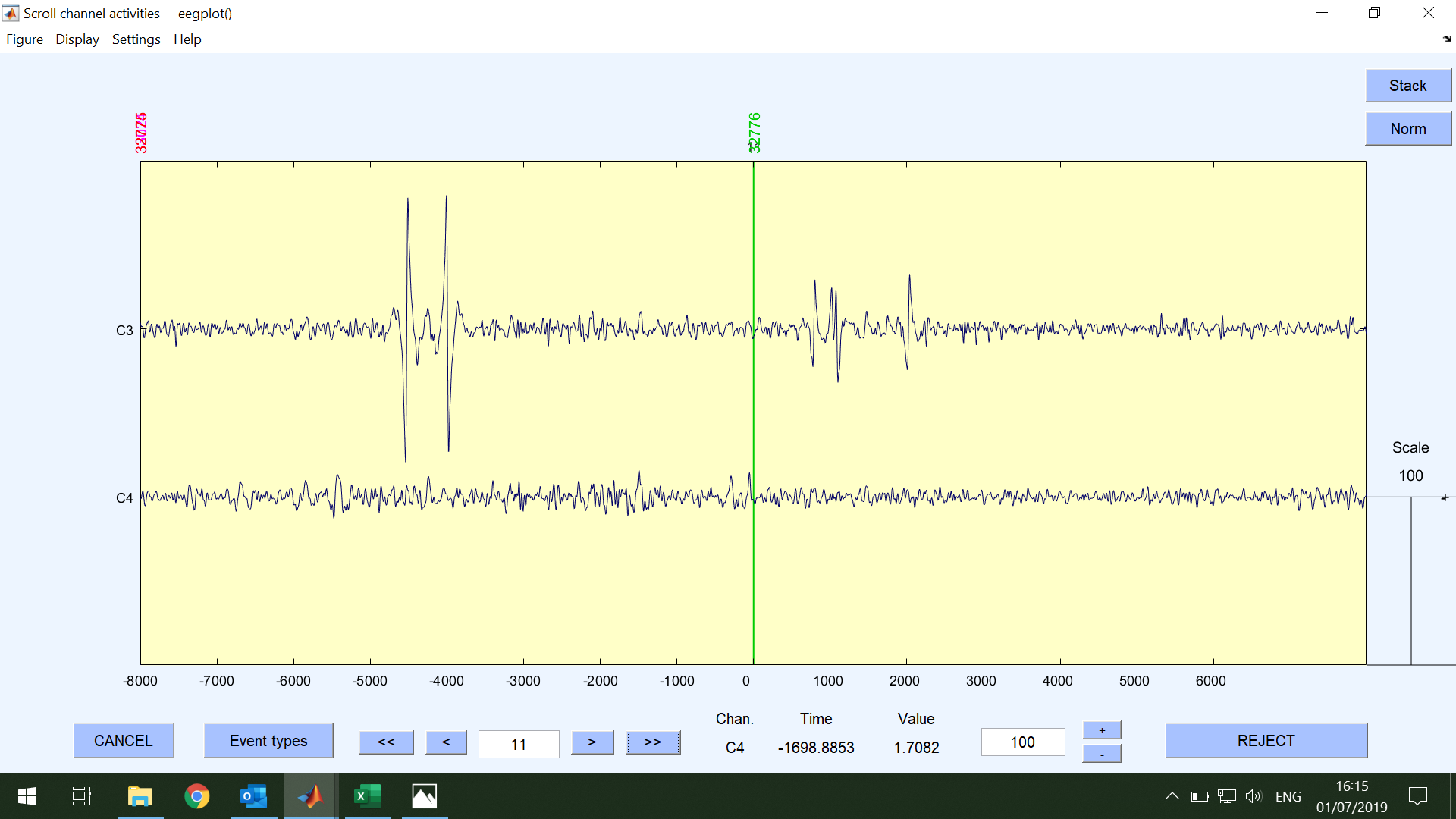Open Google Chrome from the taskbar
1456x819 pixels.
coord(197,796)
